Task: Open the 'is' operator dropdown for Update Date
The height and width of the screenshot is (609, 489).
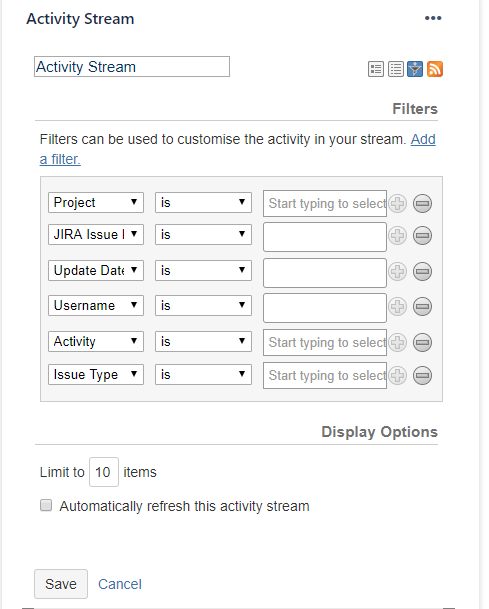Action: tap(203, 270)
